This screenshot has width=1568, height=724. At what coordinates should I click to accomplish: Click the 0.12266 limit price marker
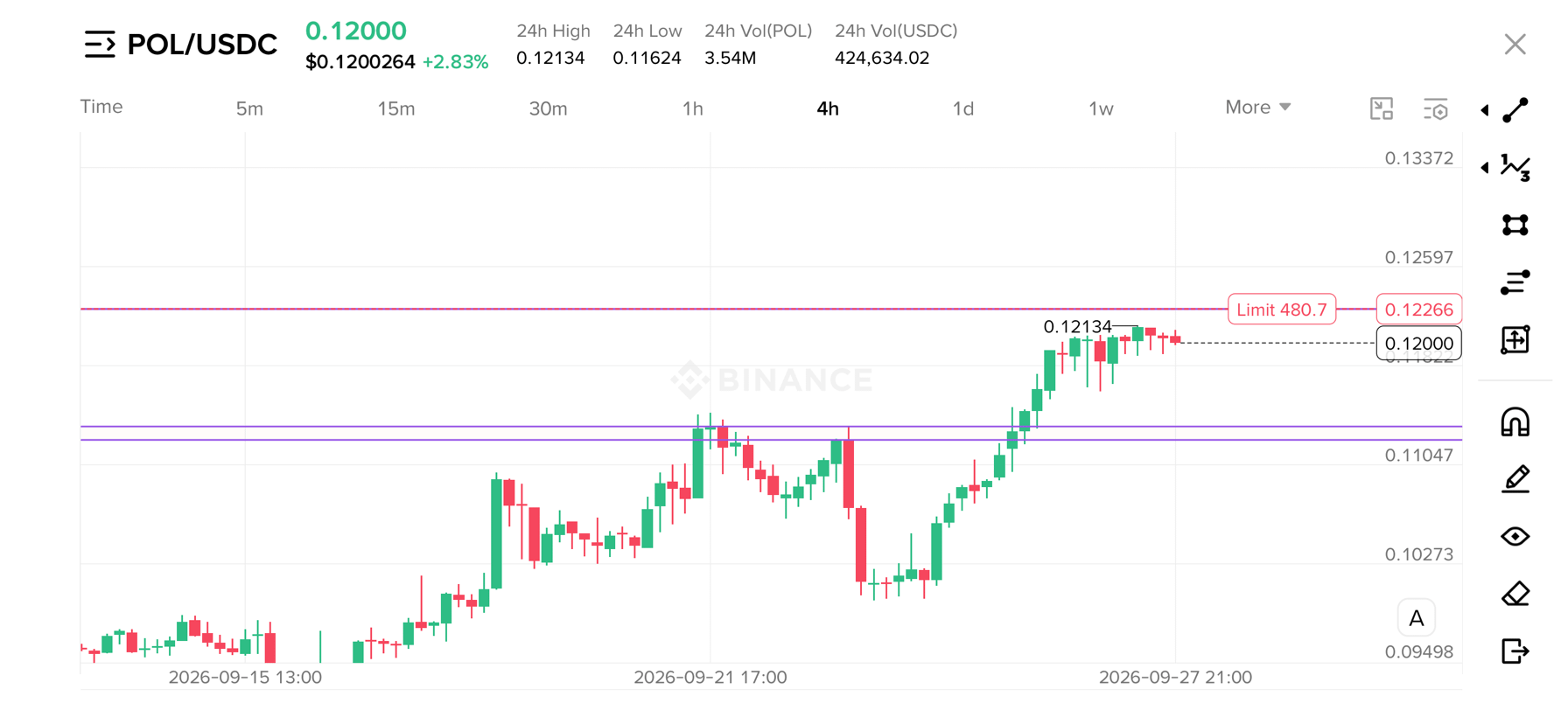pyautogui.click(x=1418, y=310)
